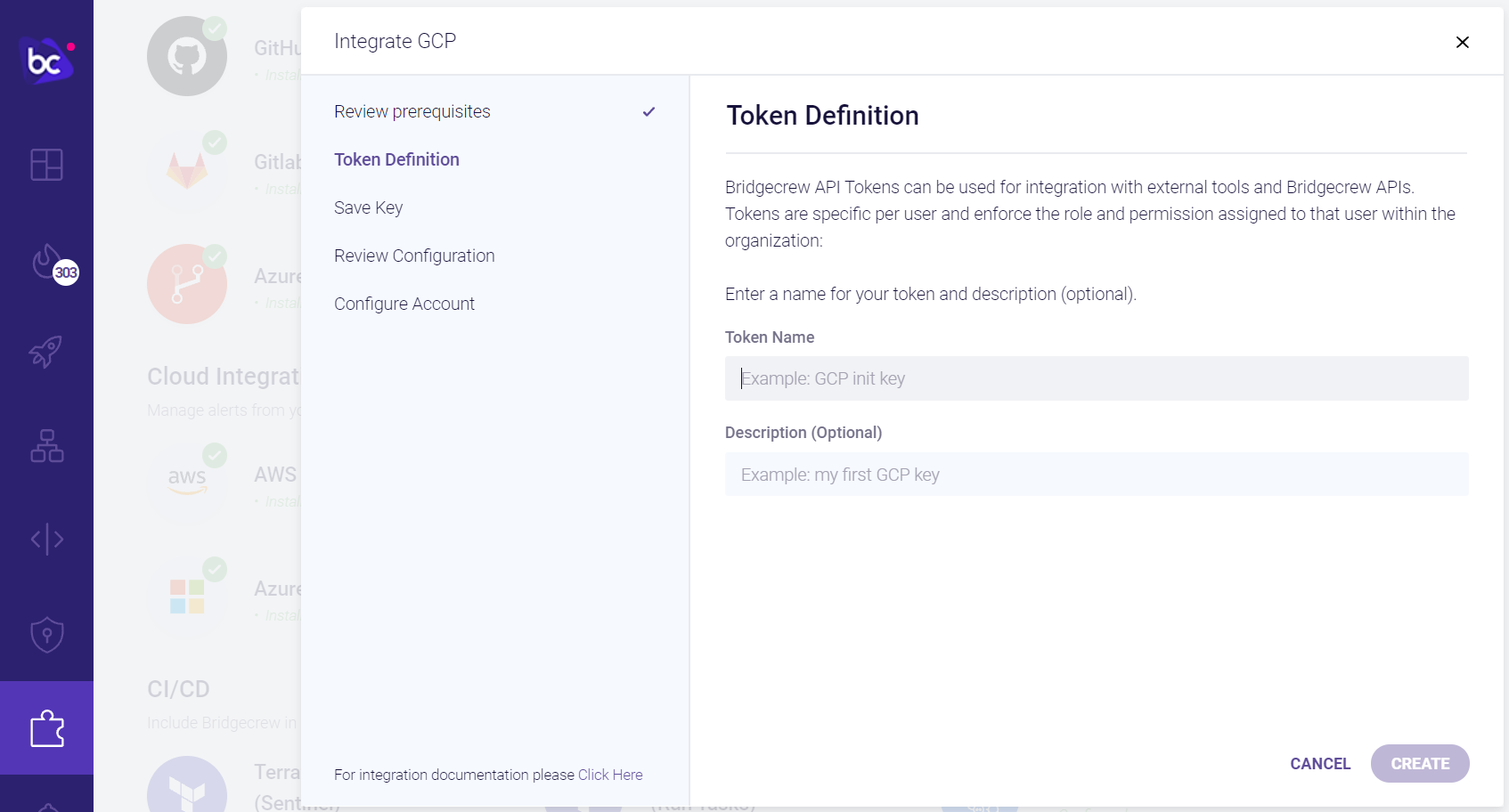1509x812 pixels.
Task: Click the CI/CD heading behind dialog
Action: tap(178, 689)
